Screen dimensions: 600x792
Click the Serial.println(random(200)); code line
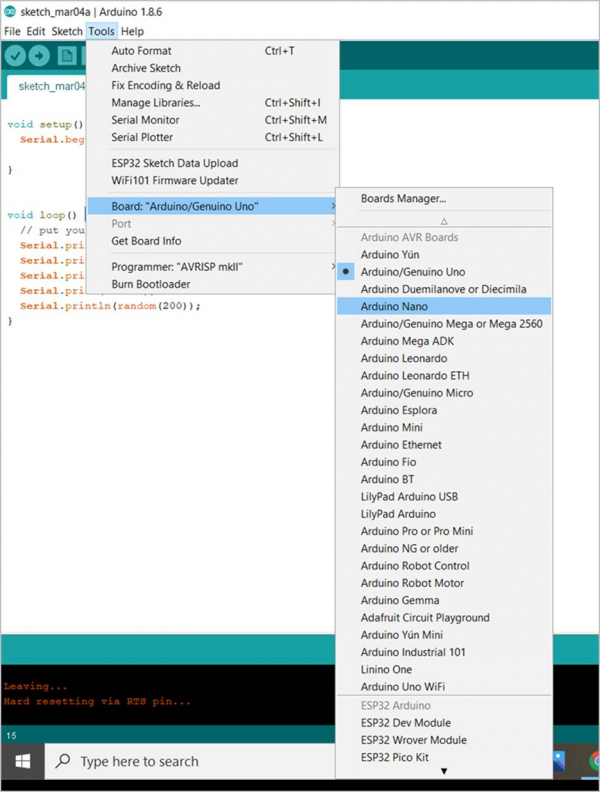110,306
